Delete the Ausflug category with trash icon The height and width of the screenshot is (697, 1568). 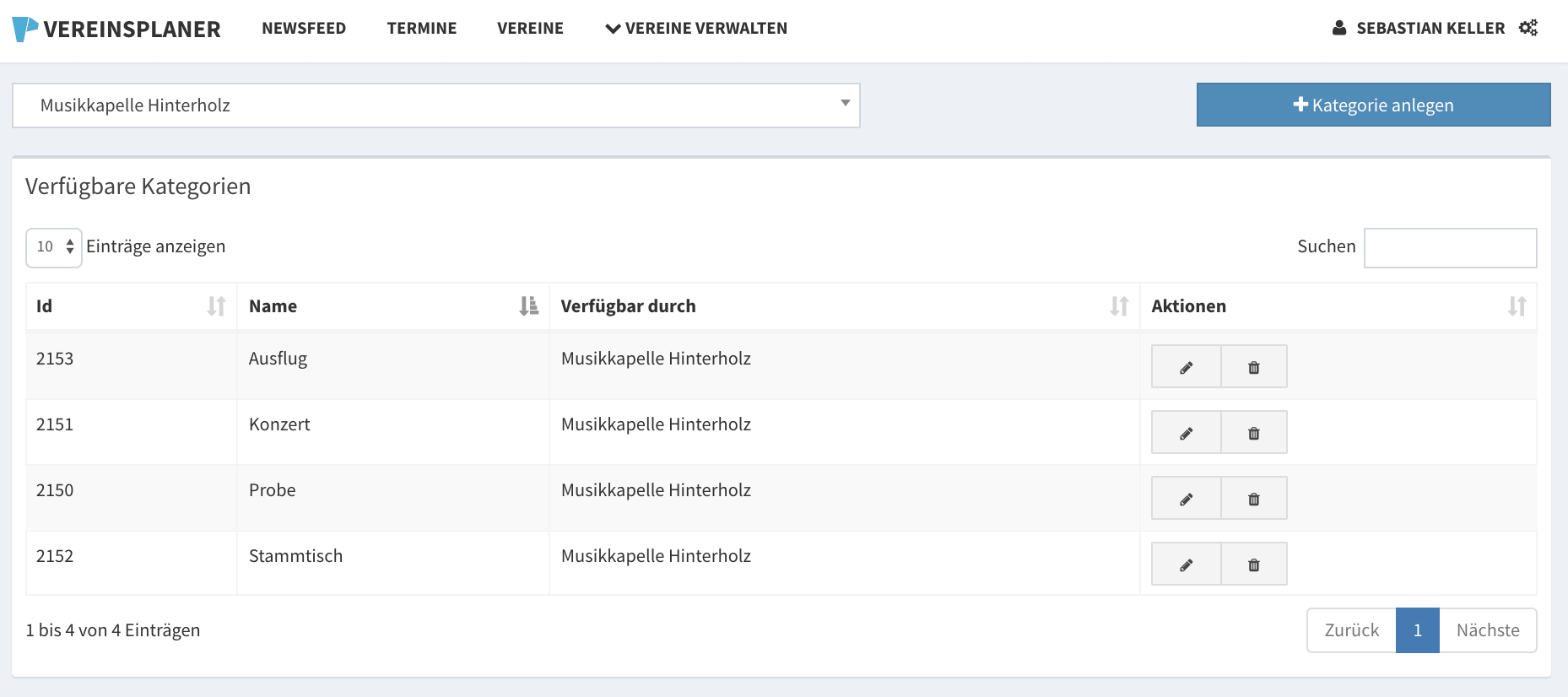1253,367
